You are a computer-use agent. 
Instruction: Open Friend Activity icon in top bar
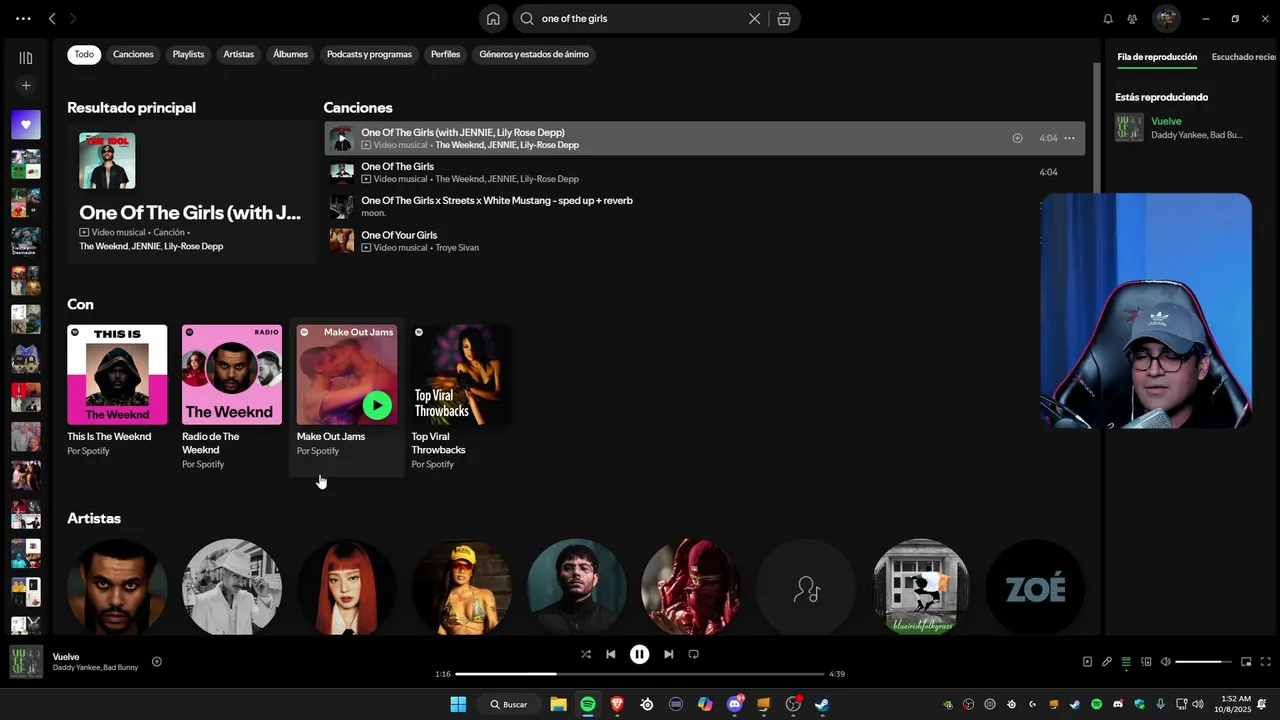pos(1132,19)
